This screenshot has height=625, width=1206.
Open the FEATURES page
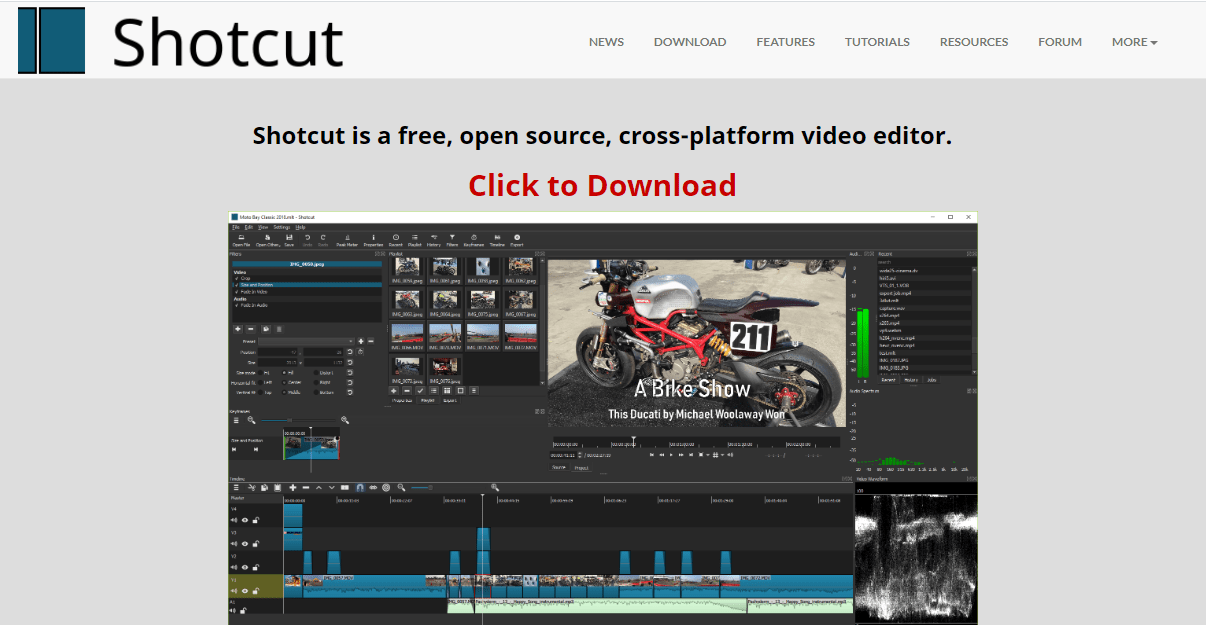(x=785, y=42)
